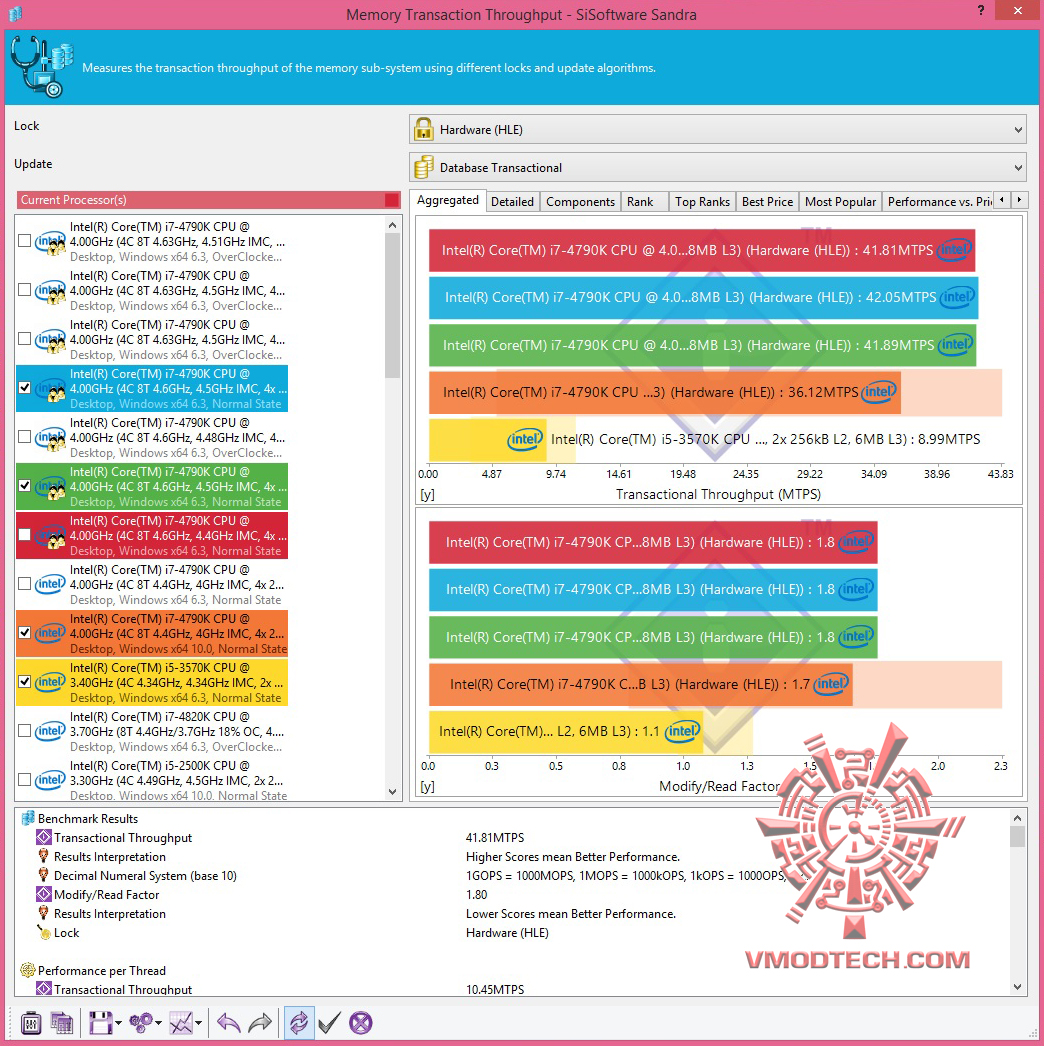Switch to the Aggregated tab
1044x1046 pixels.
click(x=448, y=200)
